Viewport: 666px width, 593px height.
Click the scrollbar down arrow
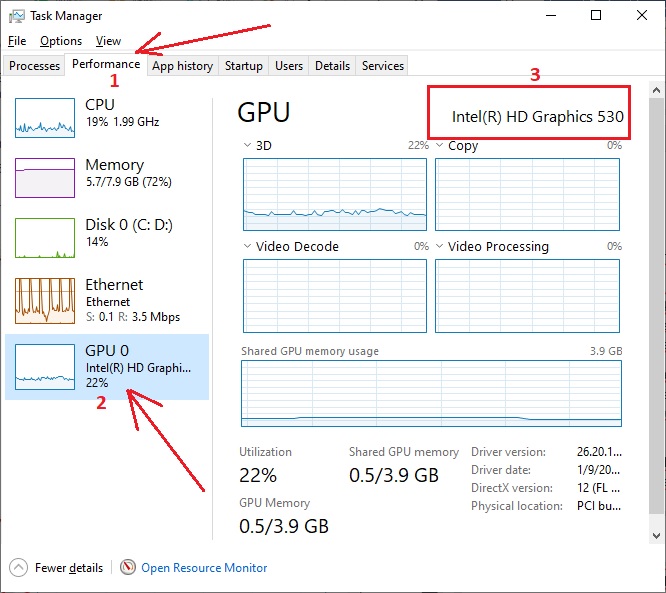pyautogui.click(x=656, y=536)
